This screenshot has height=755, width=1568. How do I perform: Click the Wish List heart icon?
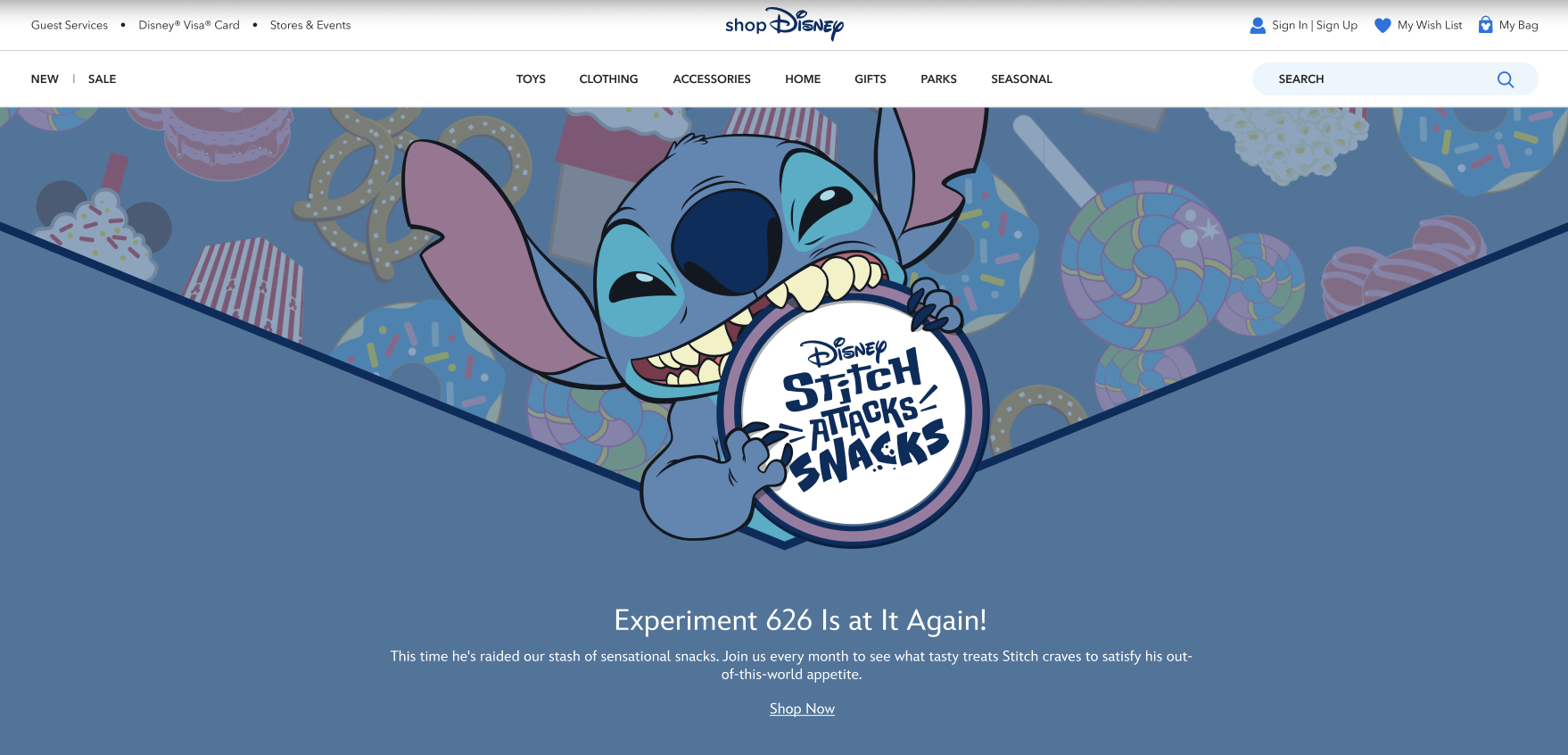[1382, 25]
